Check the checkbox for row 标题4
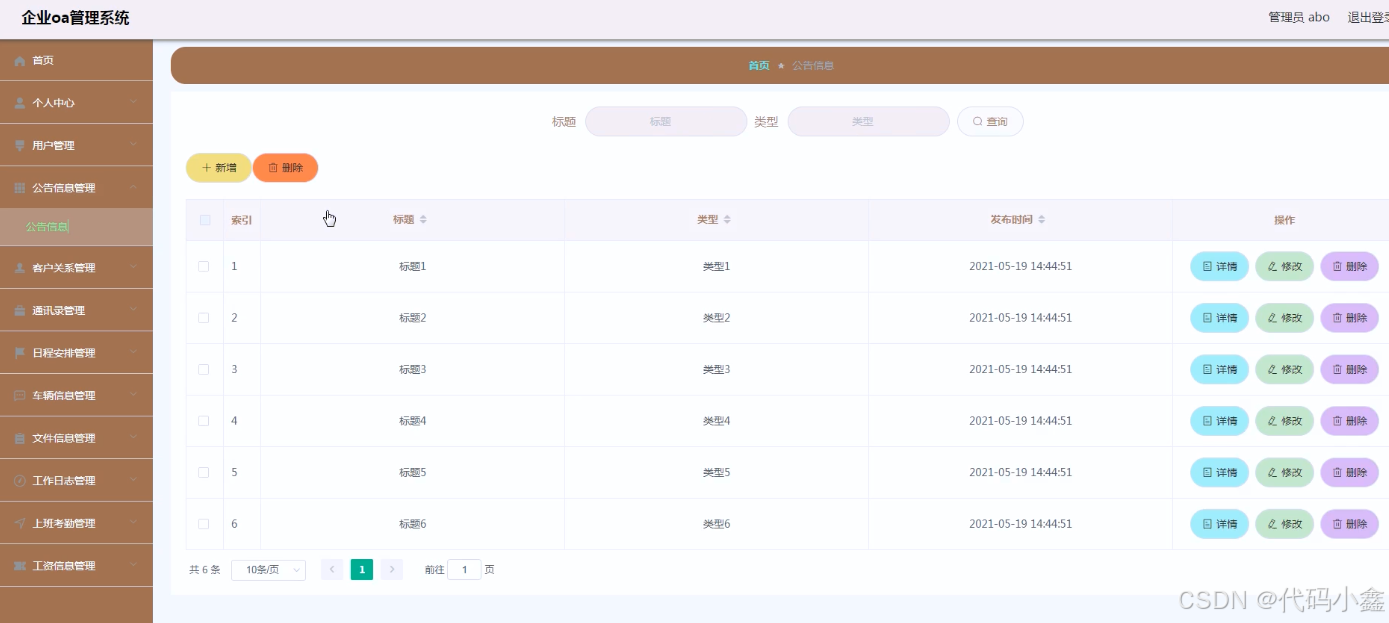Image resolution: width=1389 pixels, height=623 pixels. tap(204, 421)
